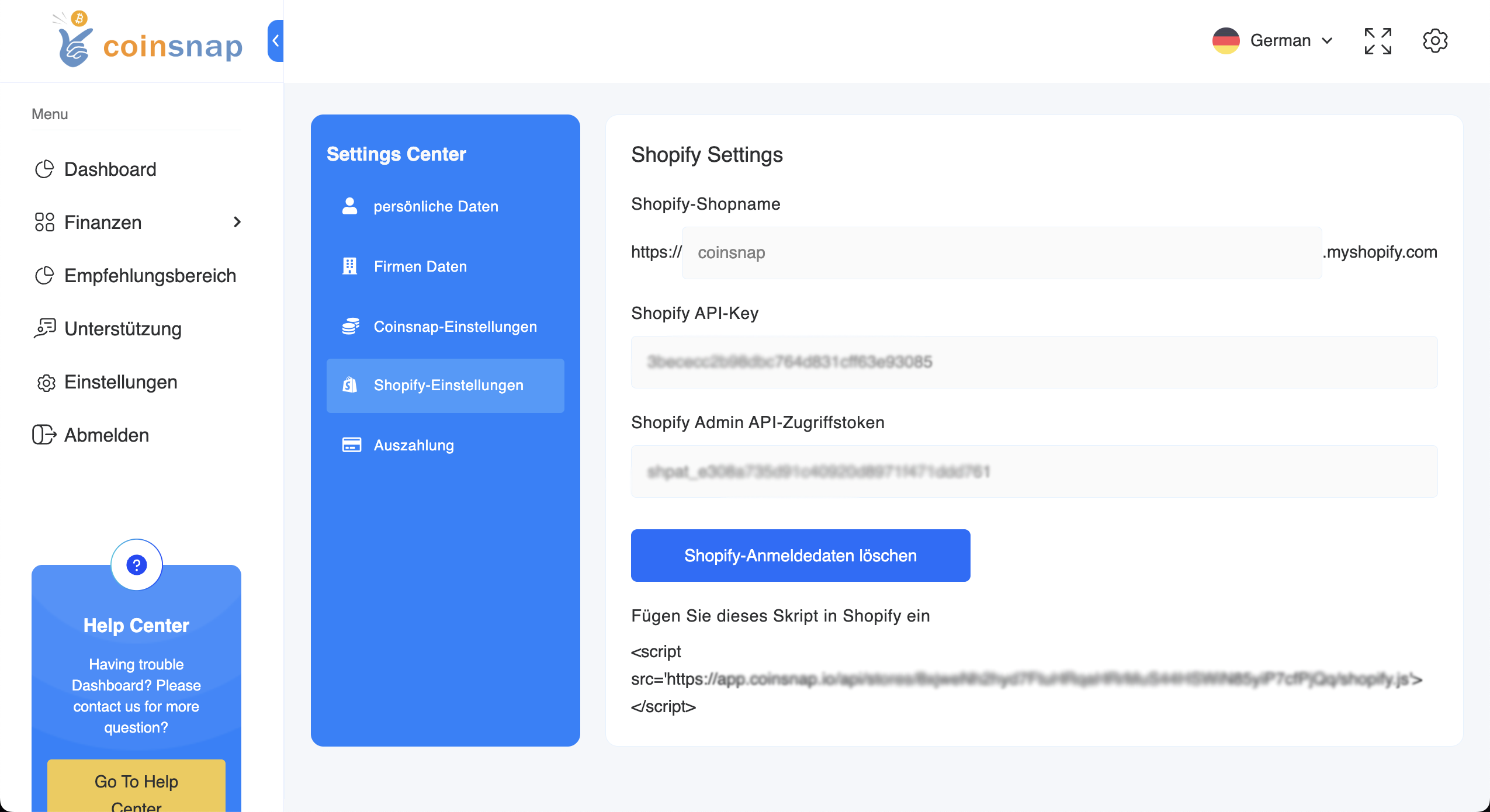The height and width of the screenshot is (812, 1490).
Task: Click the Unterstützung chat icon
Action: pos(45,328)
